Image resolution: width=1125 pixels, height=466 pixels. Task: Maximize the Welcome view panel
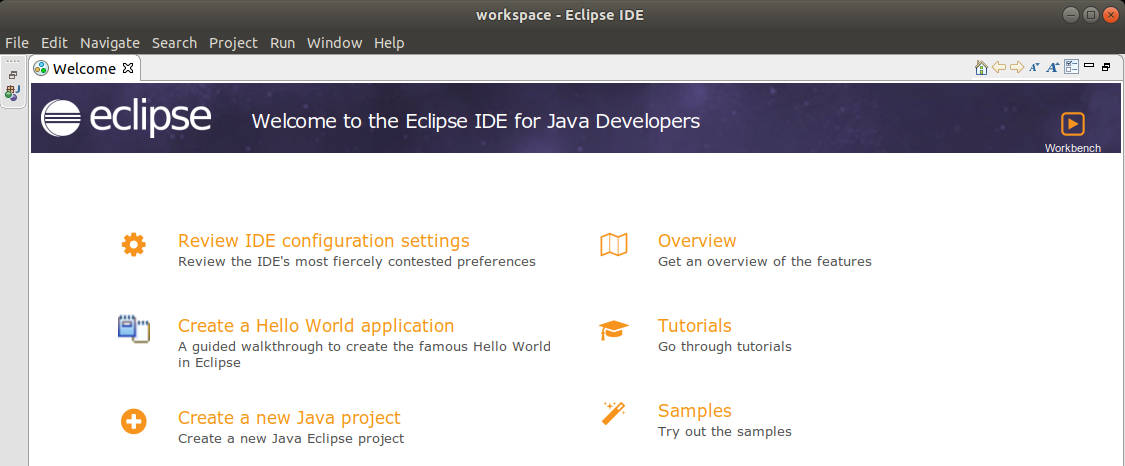pos(1106,67)
